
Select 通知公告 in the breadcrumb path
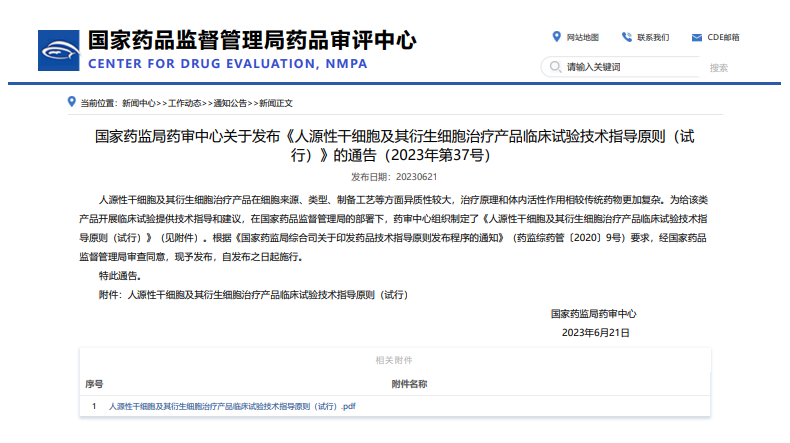tap(231, 103)
